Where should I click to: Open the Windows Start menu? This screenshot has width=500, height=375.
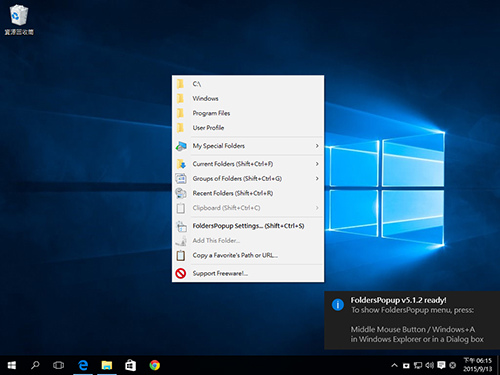(x=12, y=365)
